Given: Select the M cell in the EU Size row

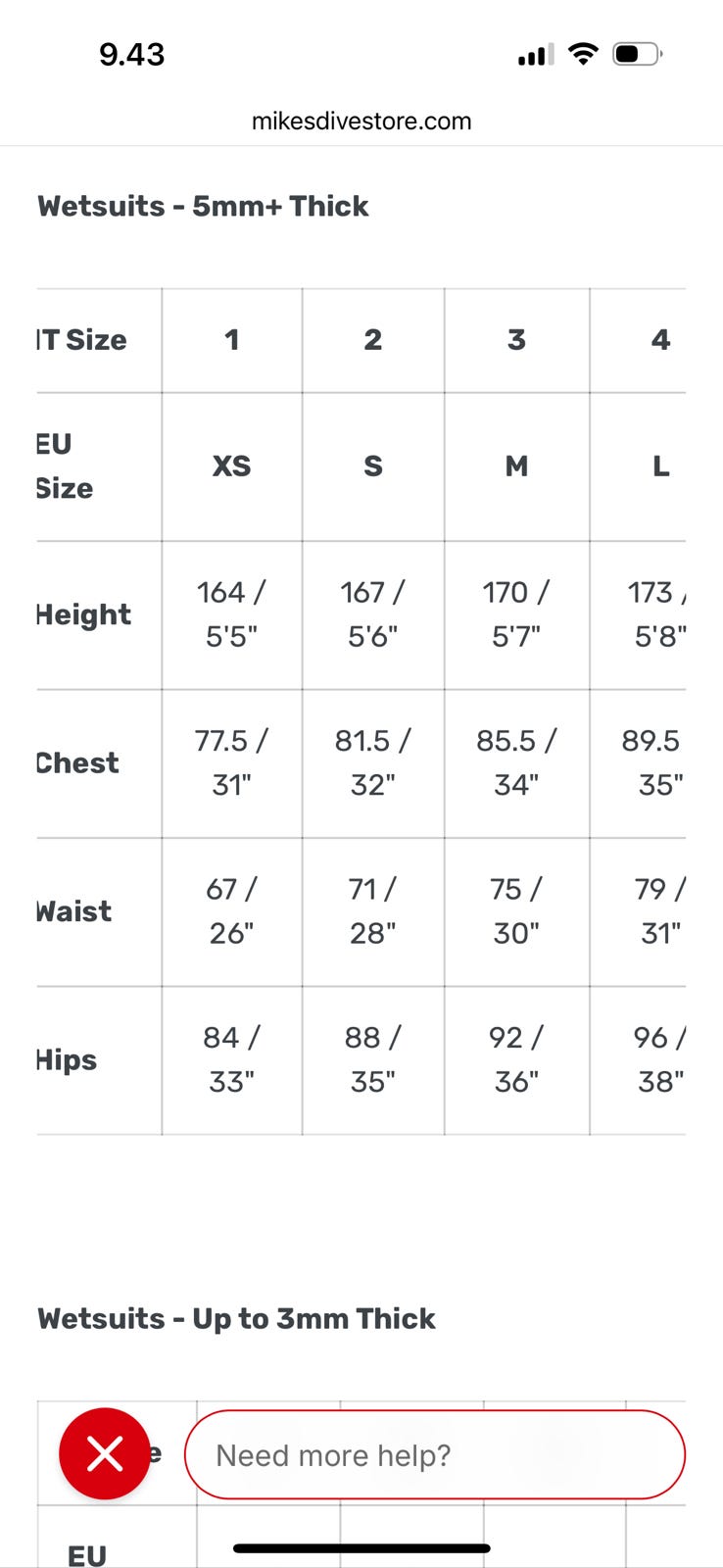Looking at the screenshot, I should [x=516, y=465].
